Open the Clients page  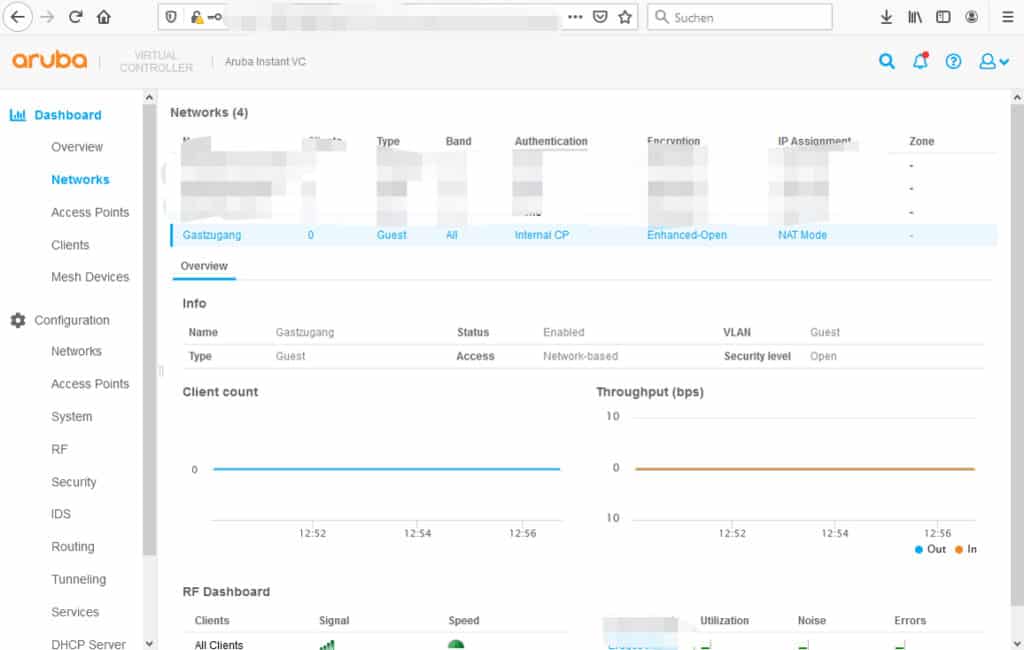pyautogui.click(x=70, y=245)
